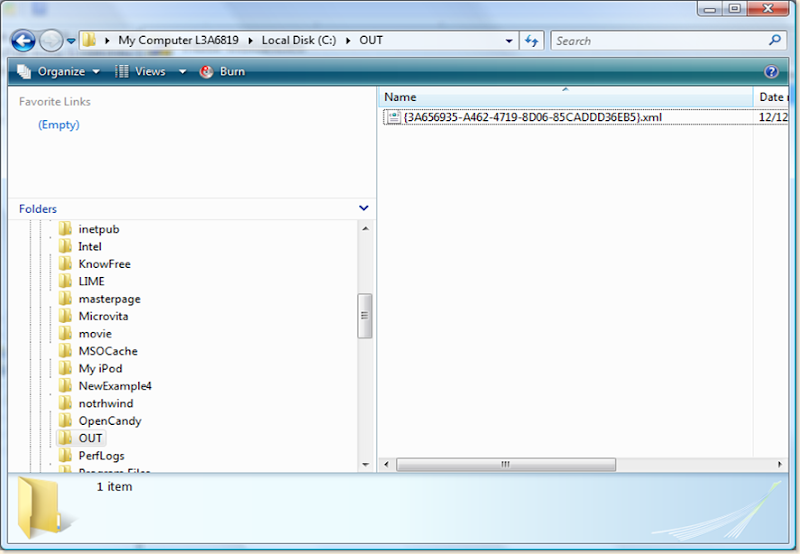This screenshot has width=800, height=554.
Task: Expand arrow after Local Disk (C:) breadcrumb
Action: click(x=348, y=41)
